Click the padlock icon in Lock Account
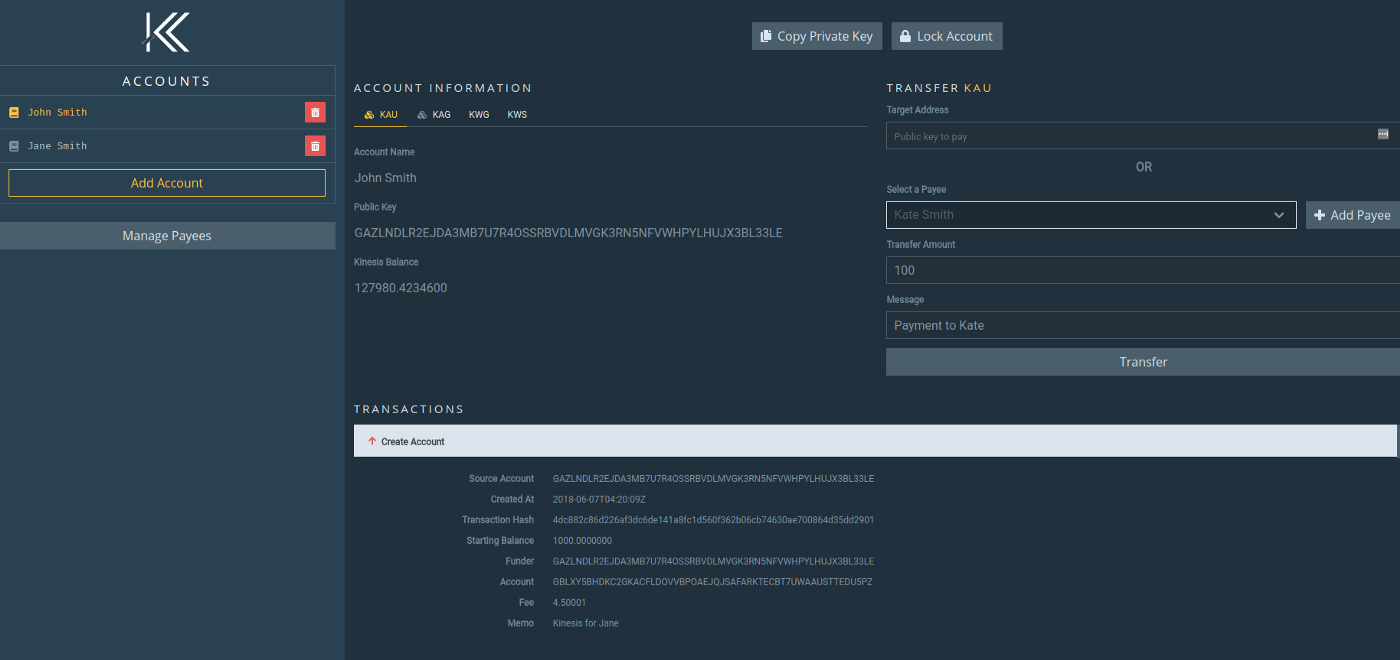The image size is (1400, 660). click(905, 36)
